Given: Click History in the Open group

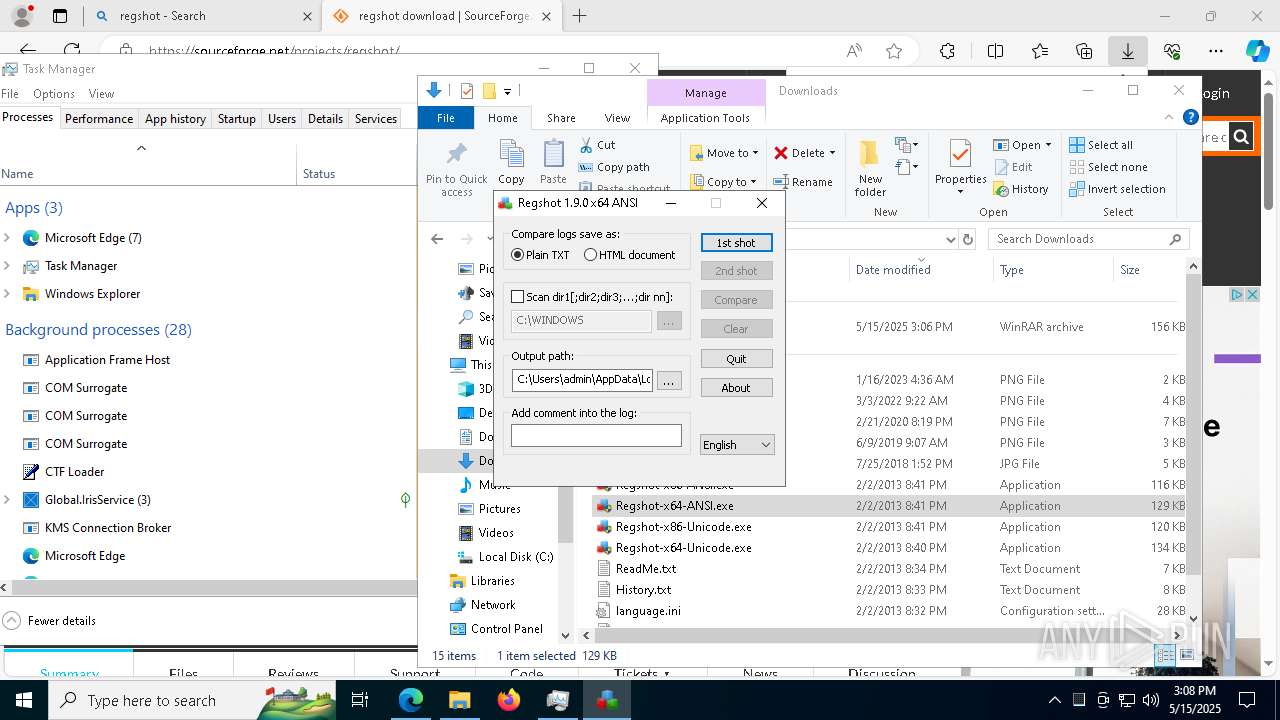Looking at the screenshot, I should pyautogui.click(x=1021, y=189).
